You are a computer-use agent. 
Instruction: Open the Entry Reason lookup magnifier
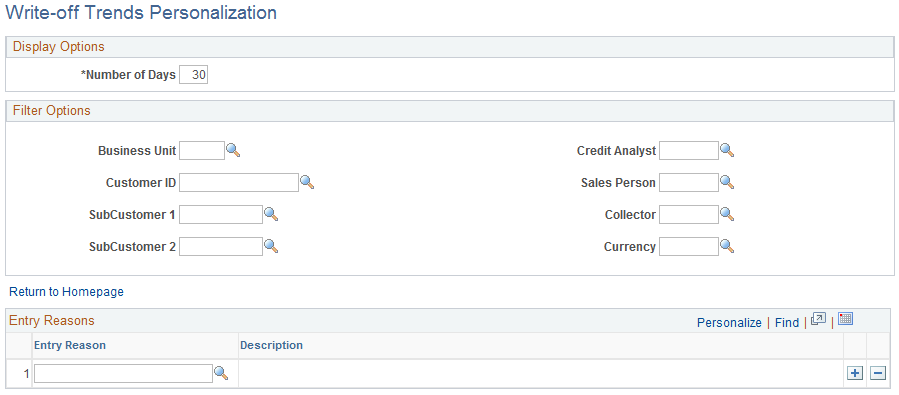click(x=221, y=373)
